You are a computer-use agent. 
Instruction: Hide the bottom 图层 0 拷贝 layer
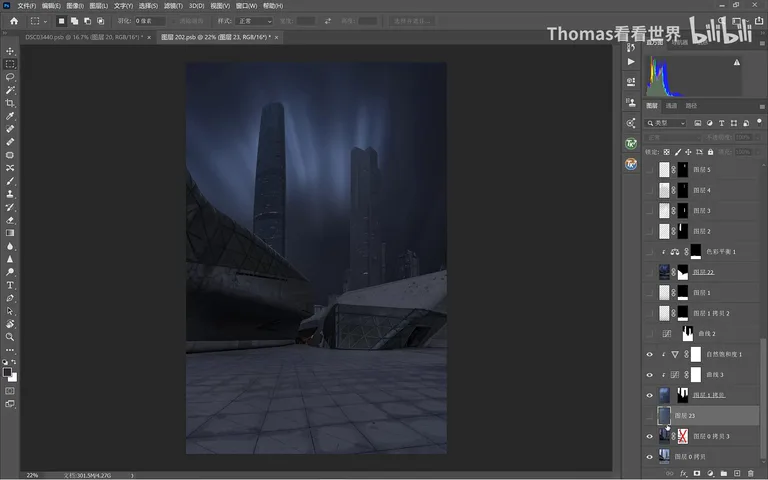coord(649,457)
